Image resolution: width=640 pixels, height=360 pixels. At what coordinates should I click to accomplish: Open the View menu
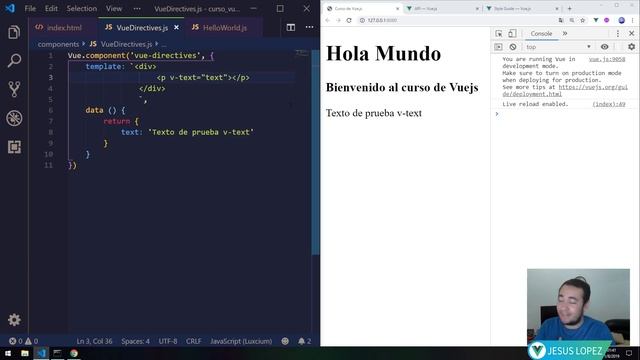point(114,8)
